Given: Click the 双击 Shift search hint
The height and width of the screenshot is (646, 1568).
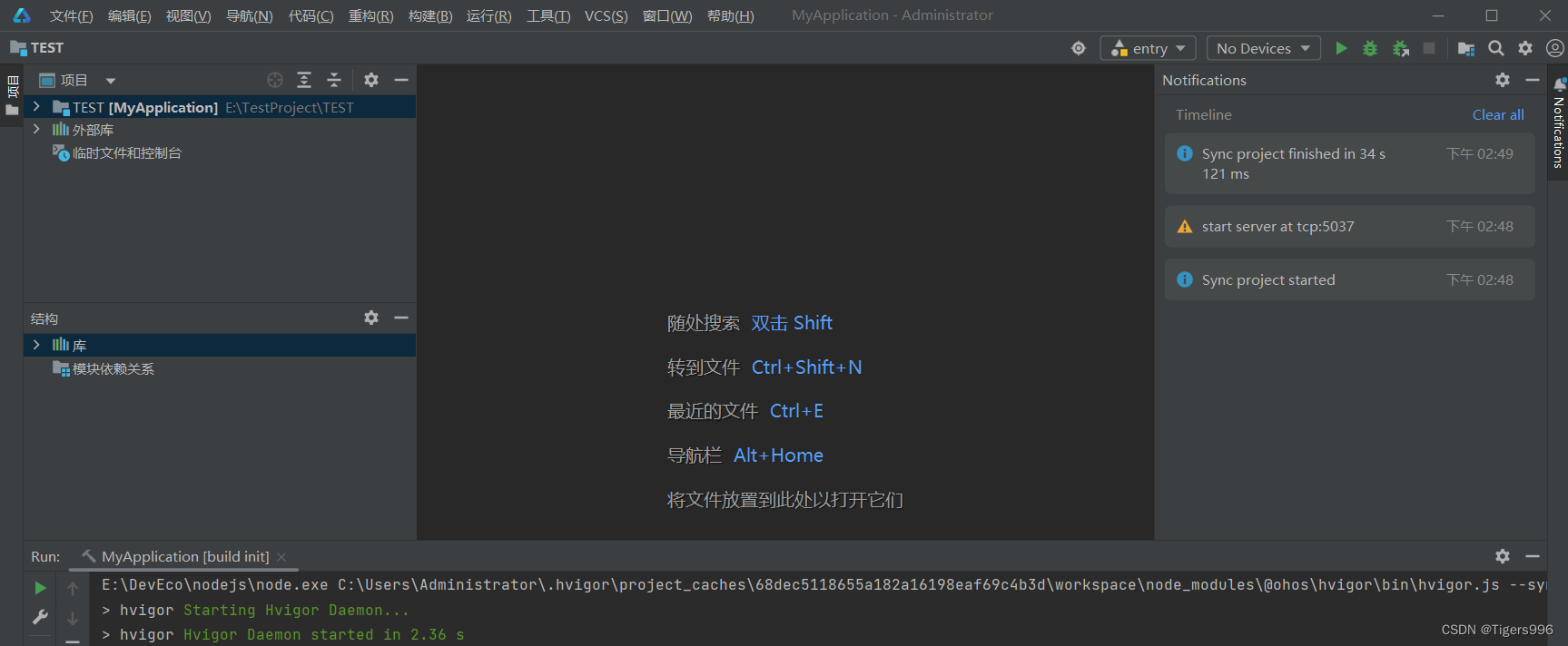Looking at the screenshot, I should coord(792,323).
